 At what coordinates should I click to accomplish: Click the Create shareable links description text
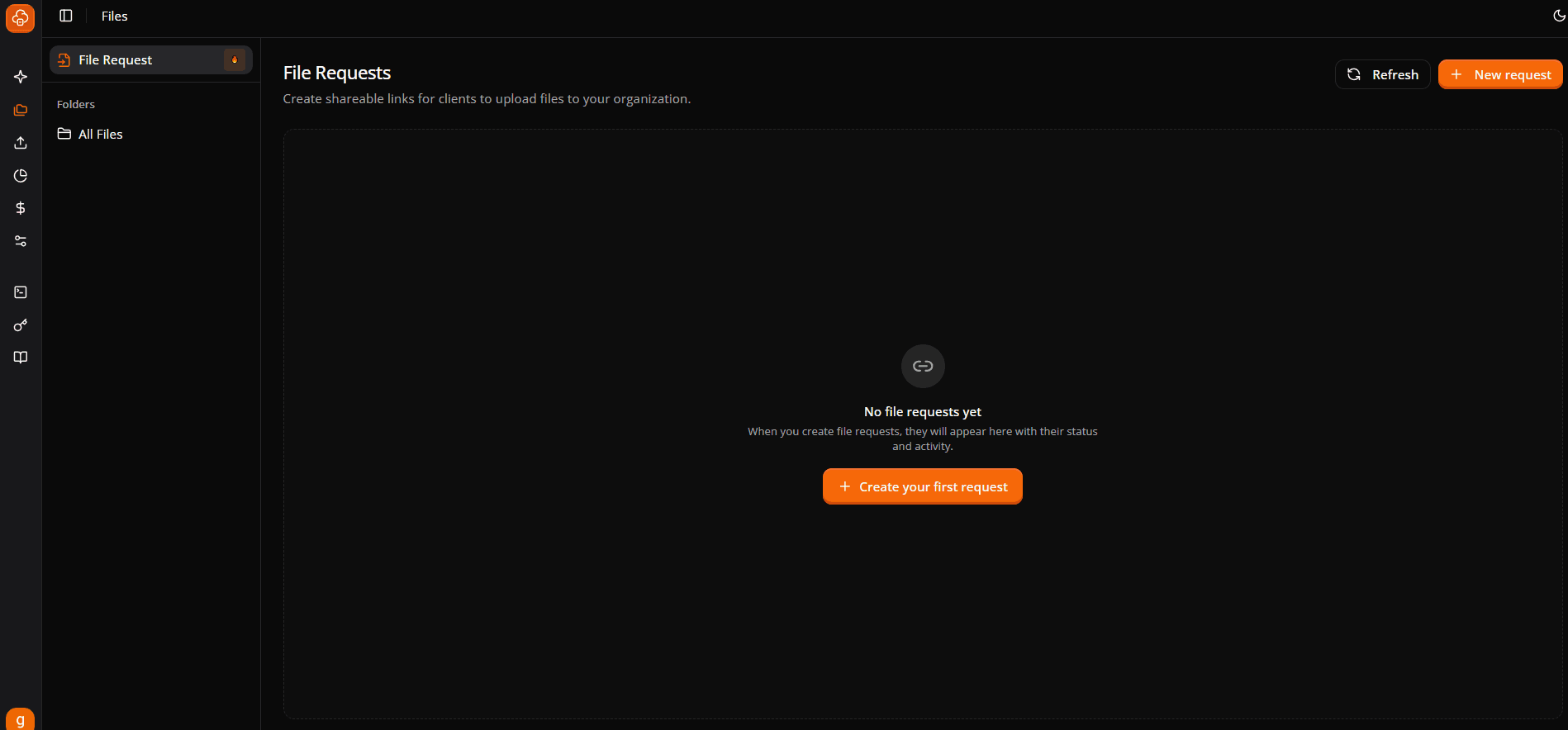click(487, 98)
